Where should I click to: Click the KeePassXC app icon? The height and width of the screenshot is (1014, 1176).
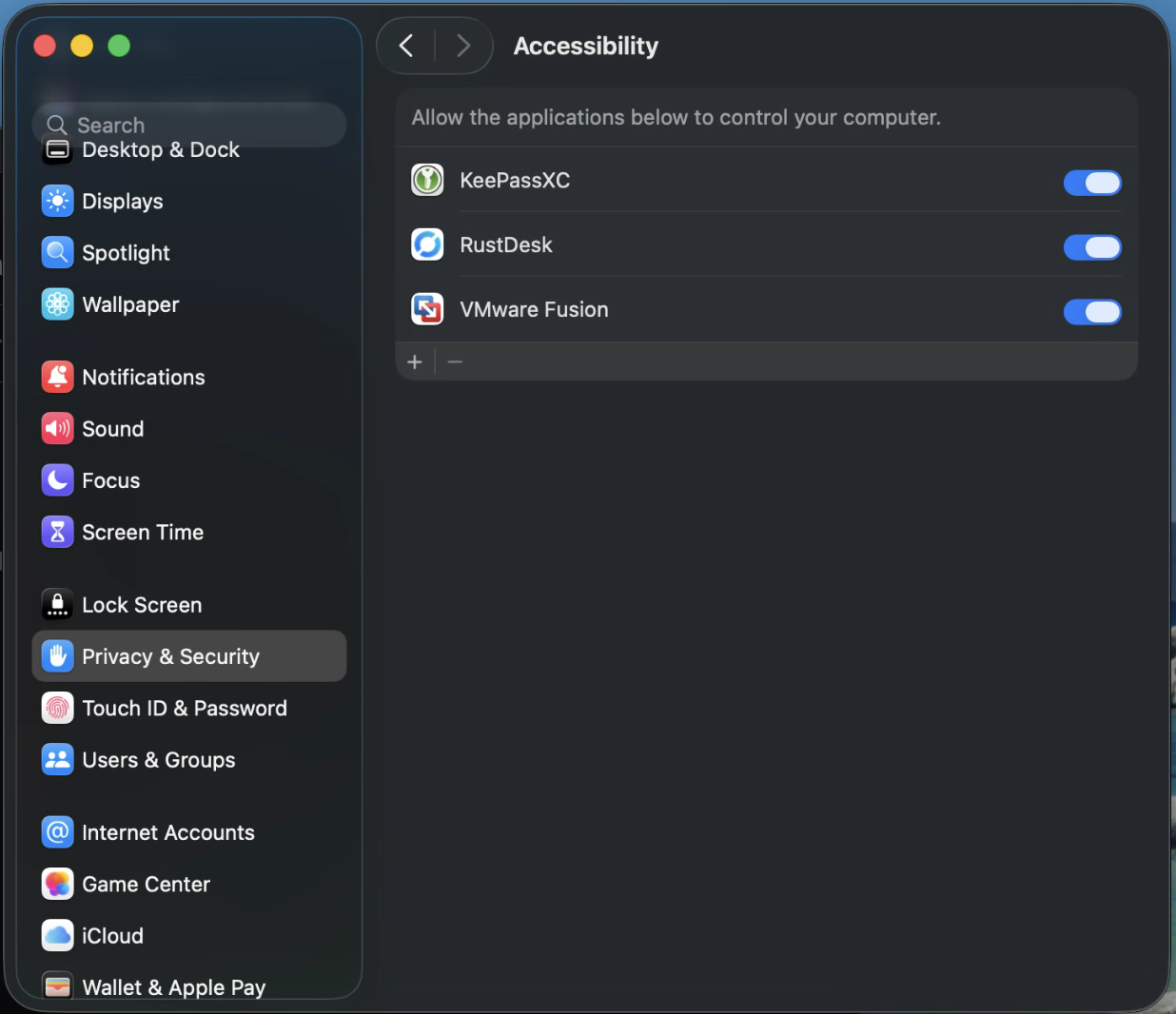pos(427,180)
